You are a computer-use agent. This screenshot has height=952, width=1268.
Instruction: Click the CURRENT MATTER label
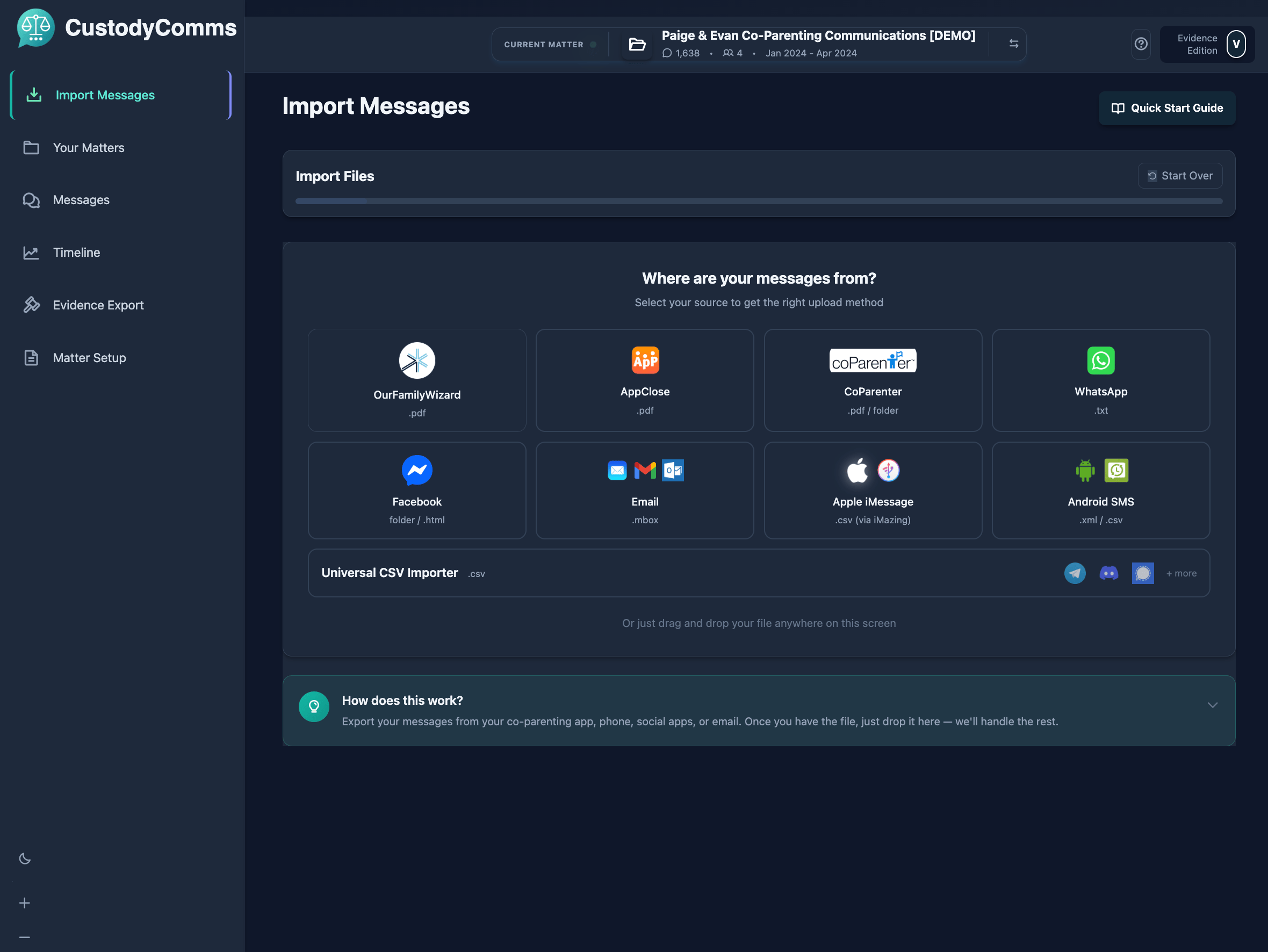click(543, 45)
